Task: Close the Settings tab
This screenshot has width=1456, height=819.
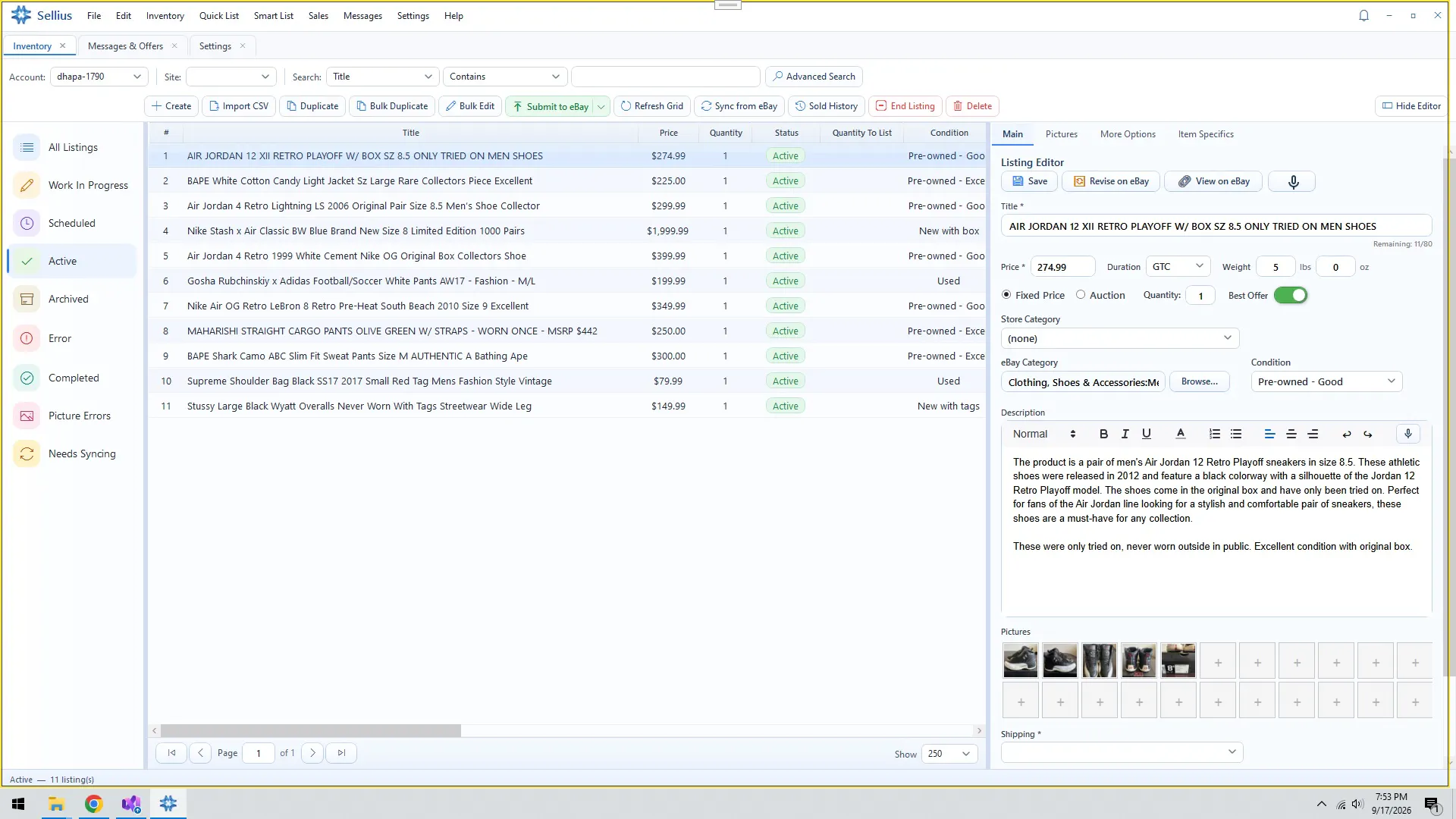Action: [243, 46]
